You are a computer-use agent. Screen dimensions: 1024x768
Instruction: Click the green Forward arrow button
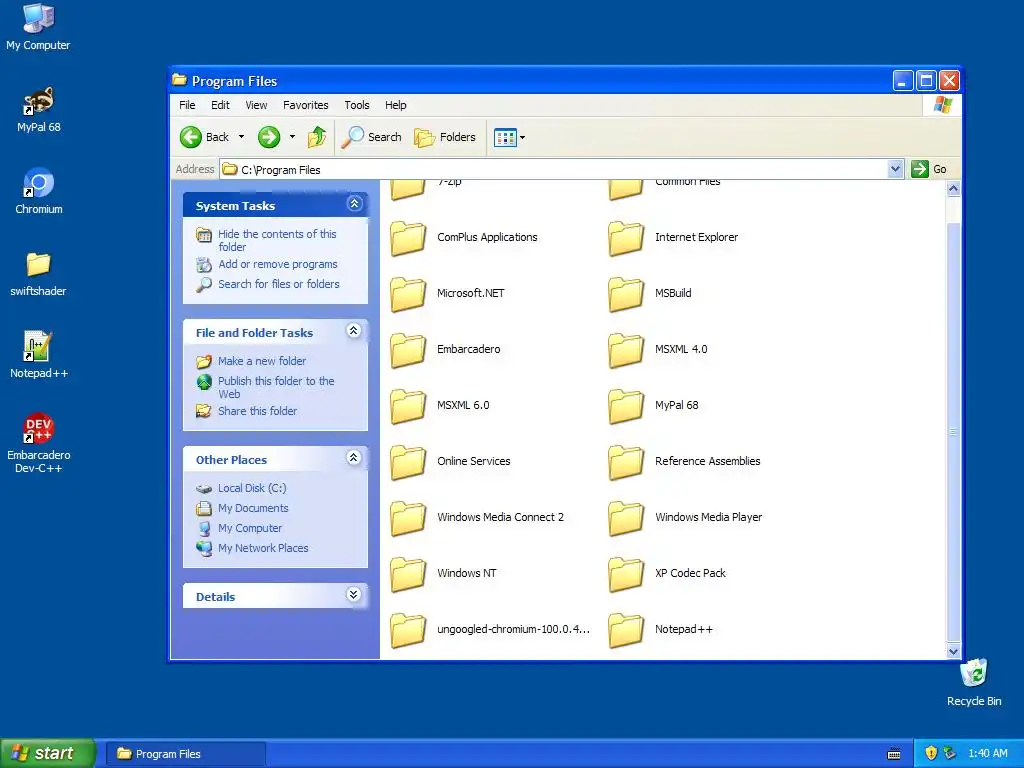tap(268, 137)
